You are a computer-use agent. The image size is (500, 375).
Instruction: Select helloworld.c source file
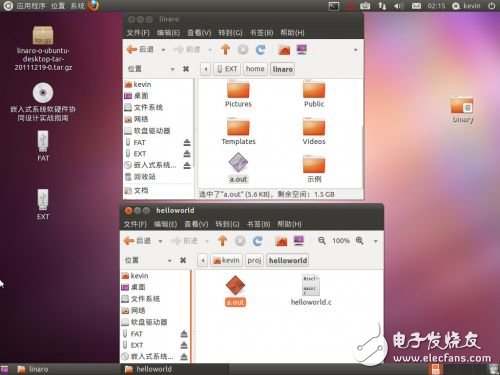(311, 291)
